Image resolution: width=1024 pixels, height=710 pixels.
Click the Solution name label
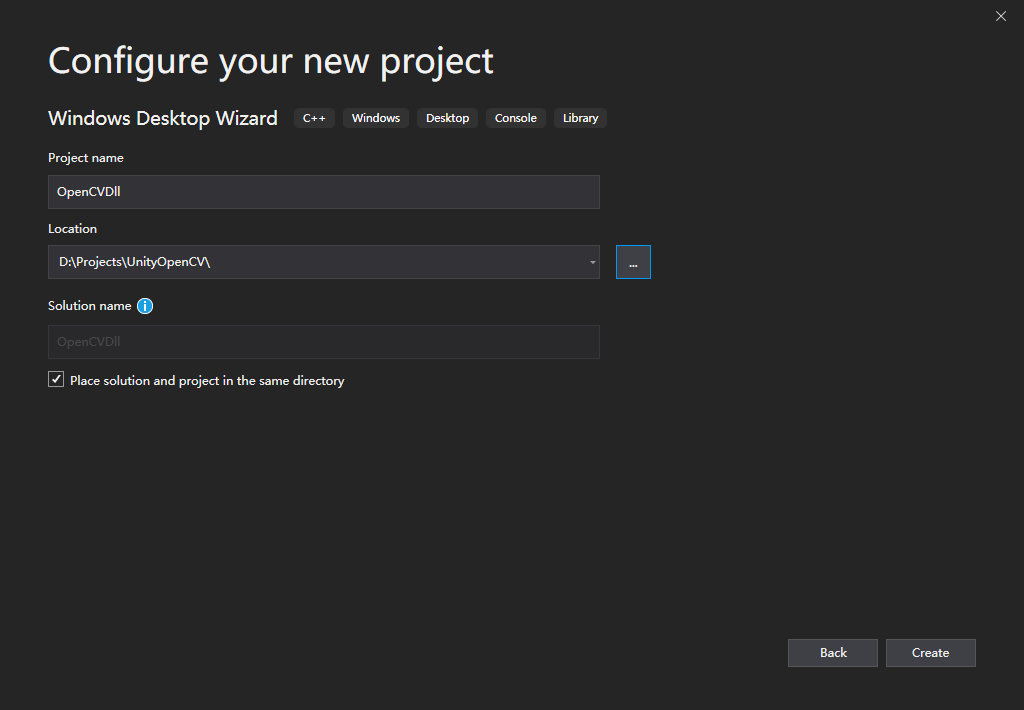[x=90, y=306]
